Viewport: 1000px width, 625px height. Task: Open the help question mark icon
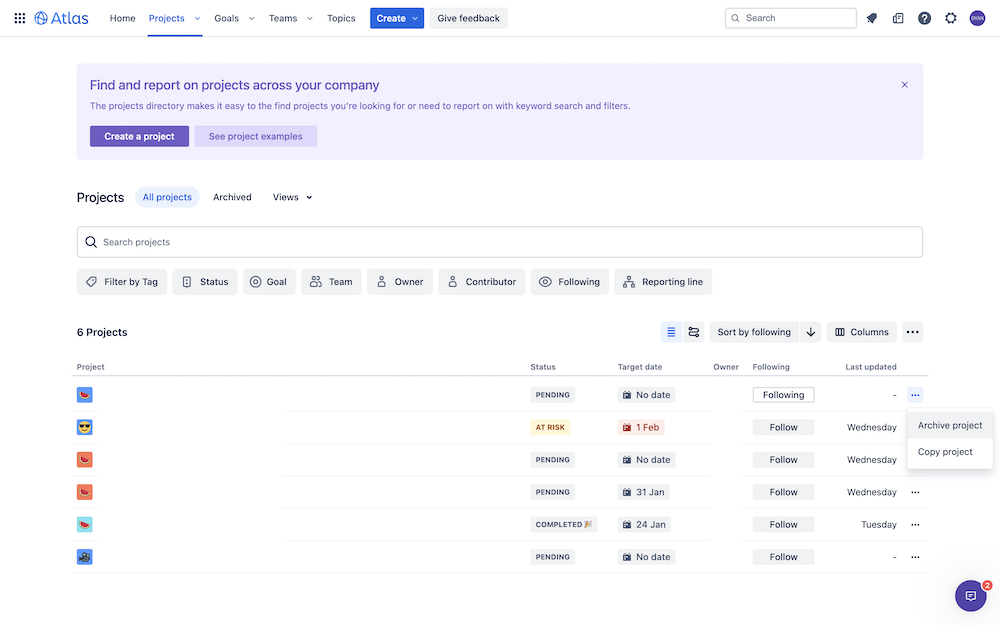[924, 18]
